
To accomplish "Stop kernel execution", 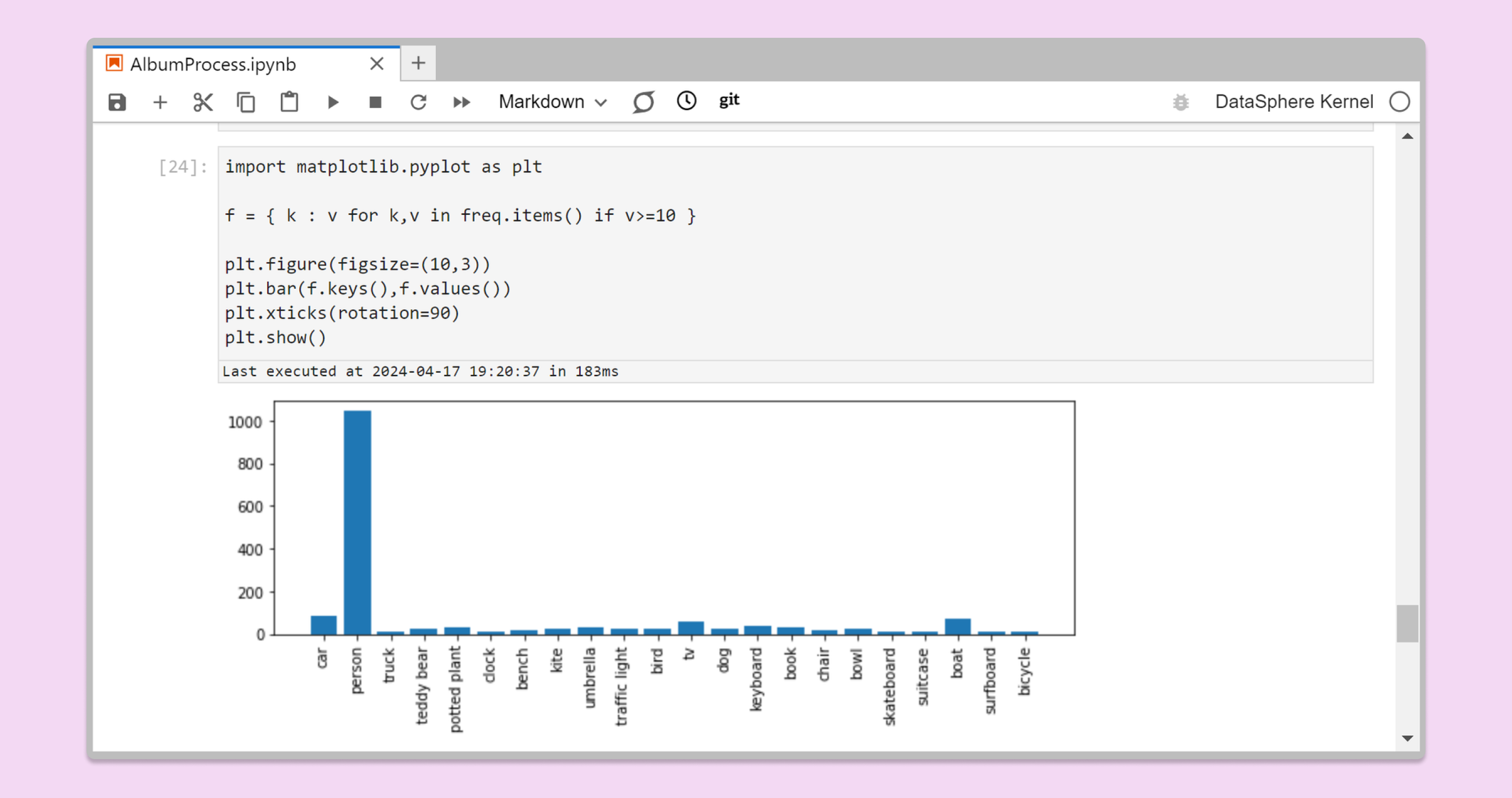I will click(x=376, y=102).
